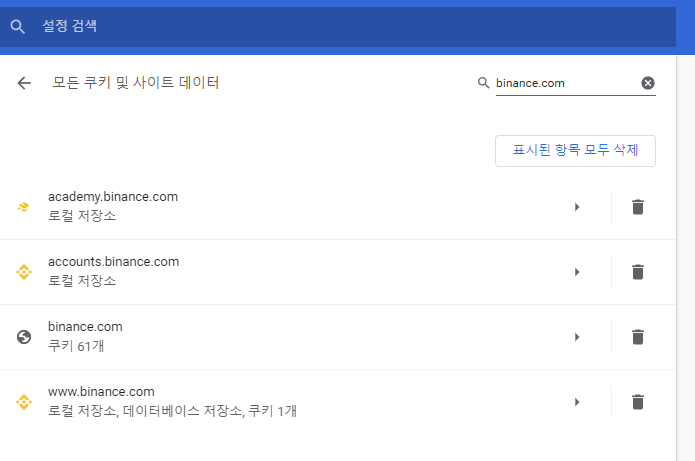
Task: Click the accounts.binance.com favicon
Action: (x=24, y=272)
